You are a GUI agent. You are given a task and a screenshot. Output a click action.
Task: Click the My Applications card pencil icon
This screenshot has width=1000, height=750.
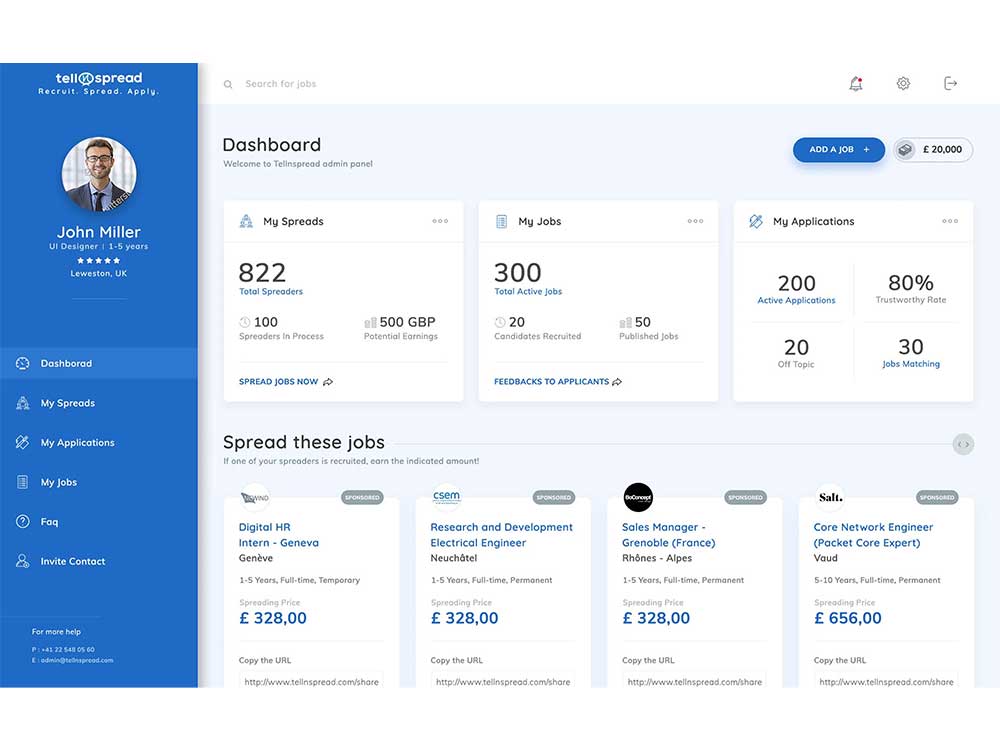click(x=756, y=221)
